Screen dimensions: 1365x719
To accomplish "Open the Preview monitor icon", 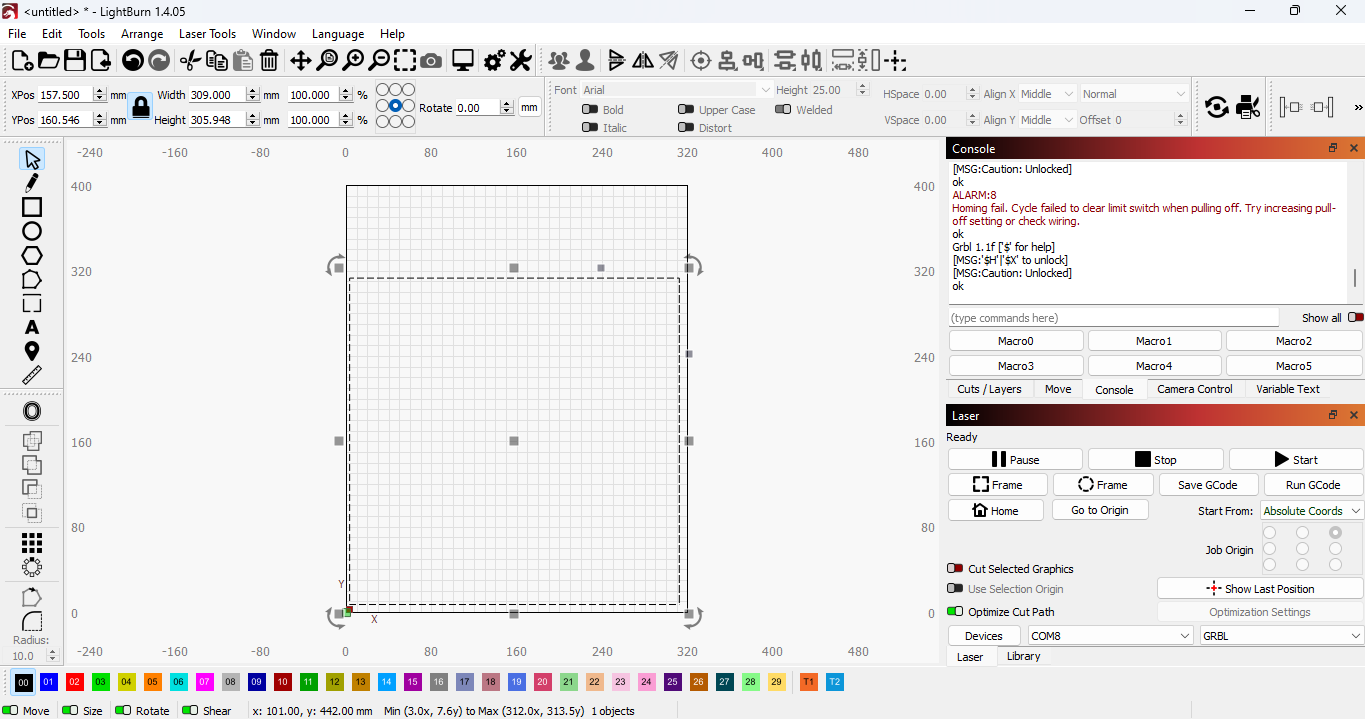I will 463,61.
